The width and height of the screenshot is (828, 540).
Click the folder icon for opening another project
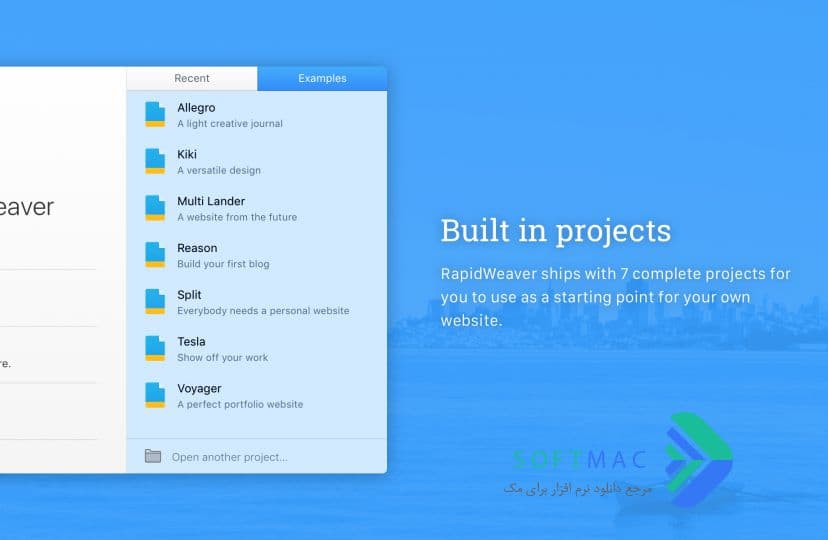click(x=153, y=456)
